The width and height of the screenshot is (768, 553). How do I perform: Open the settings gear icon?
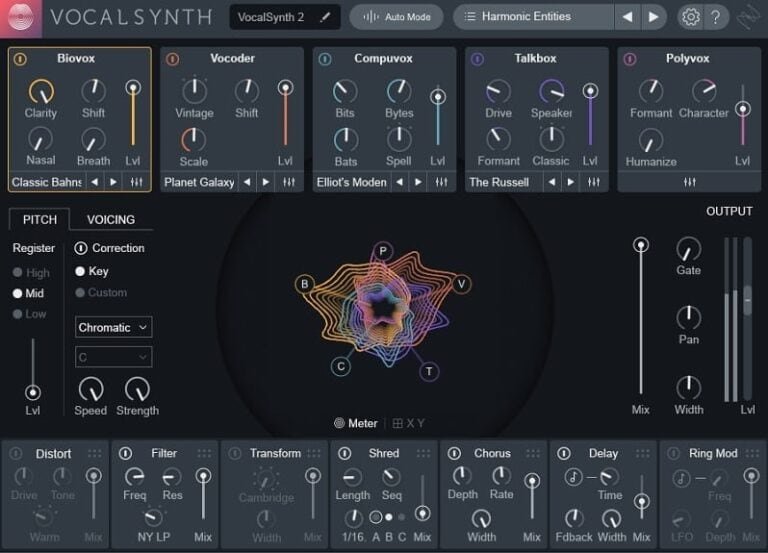(690, 17)
